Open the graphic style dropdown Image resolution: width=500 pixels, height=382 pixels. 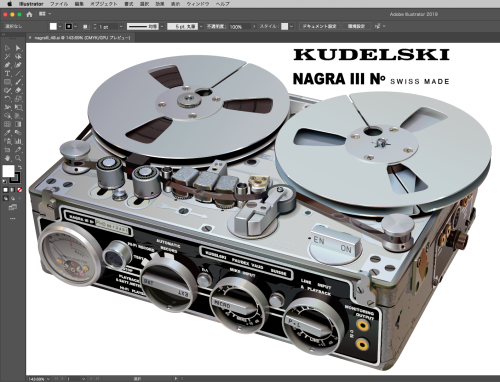tap(291, 26)
